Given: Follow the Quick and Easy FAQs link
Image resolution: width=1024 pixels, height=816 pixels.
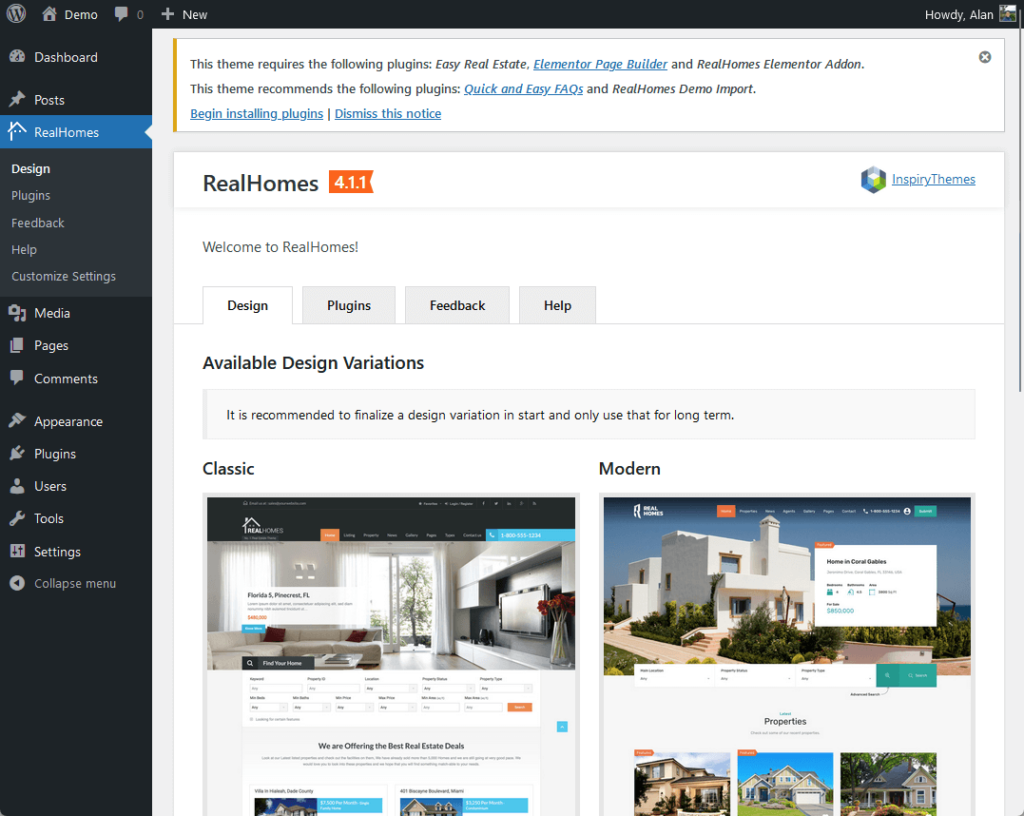Looking at the screenshot, I should (523, 89).
